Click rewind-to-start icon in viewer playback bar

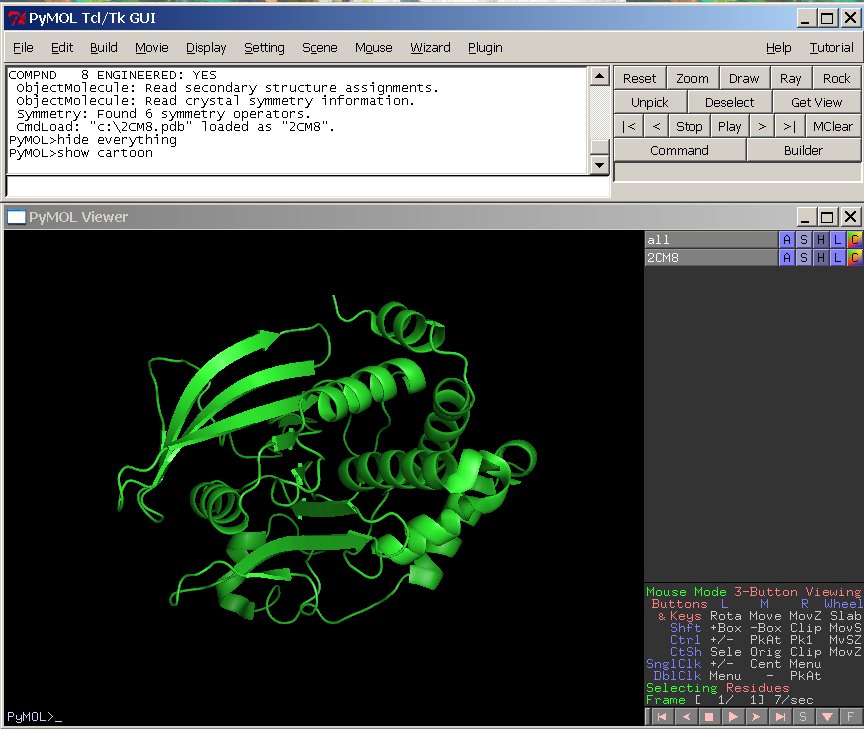[662, 717]
